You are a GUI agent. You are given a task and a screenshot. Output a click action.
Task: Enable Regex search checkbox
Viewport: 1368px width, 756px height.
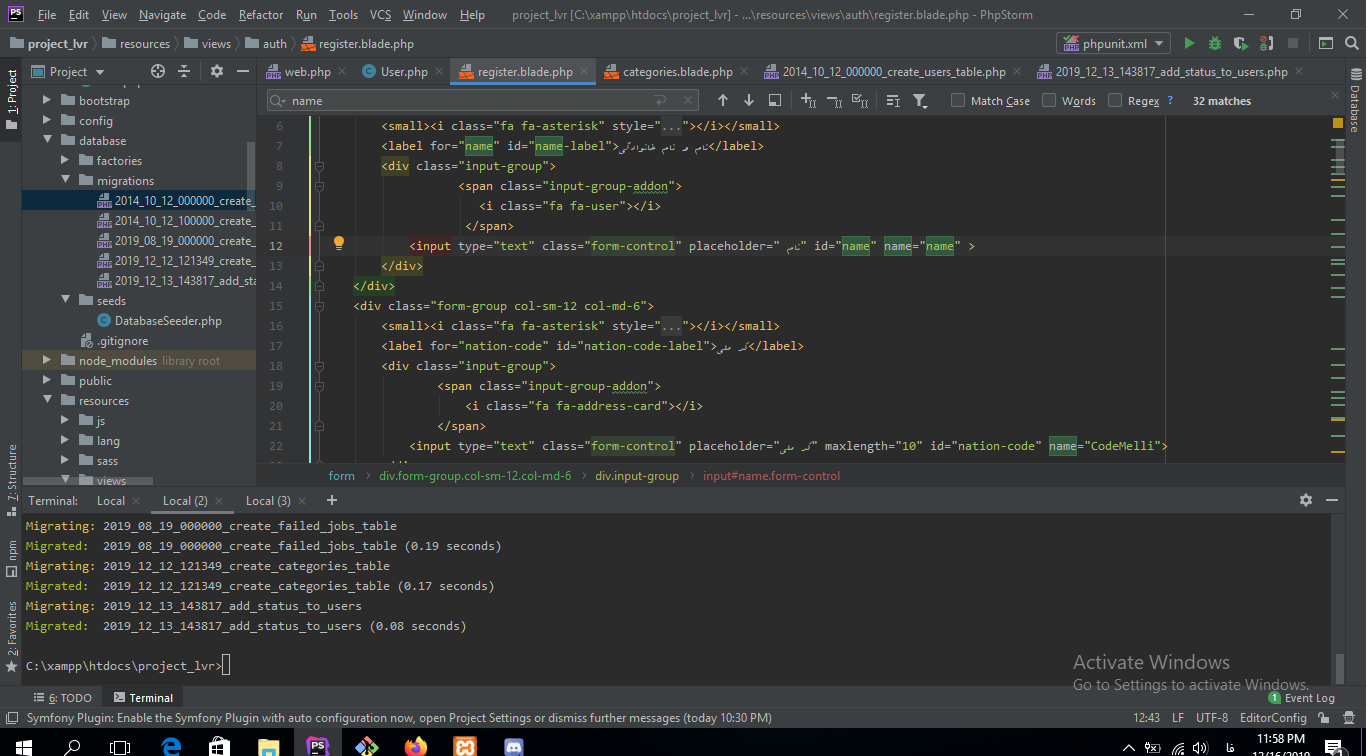click(x=1115, y=100)
